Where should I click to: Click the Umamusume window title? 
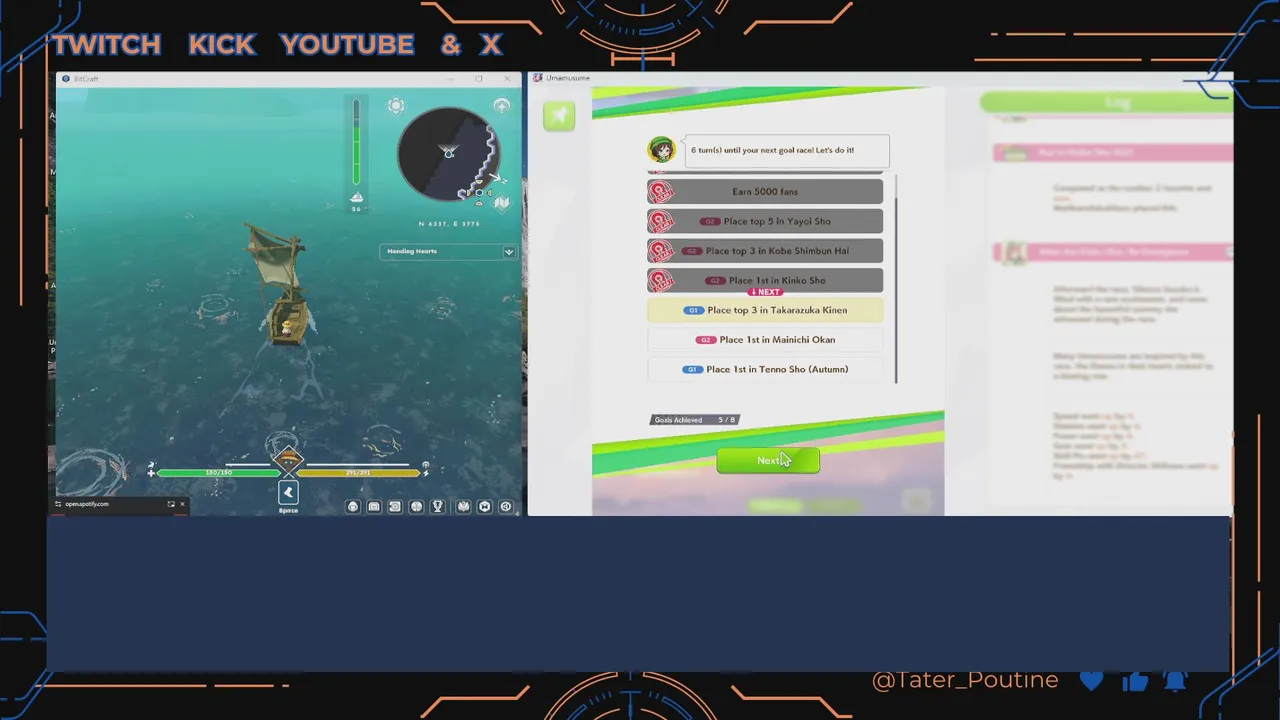point(568,78)
